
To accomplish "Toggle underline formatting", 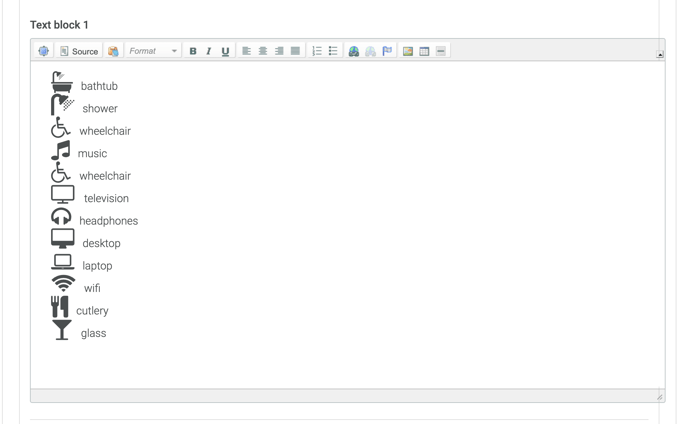I will tap(225, 51).
